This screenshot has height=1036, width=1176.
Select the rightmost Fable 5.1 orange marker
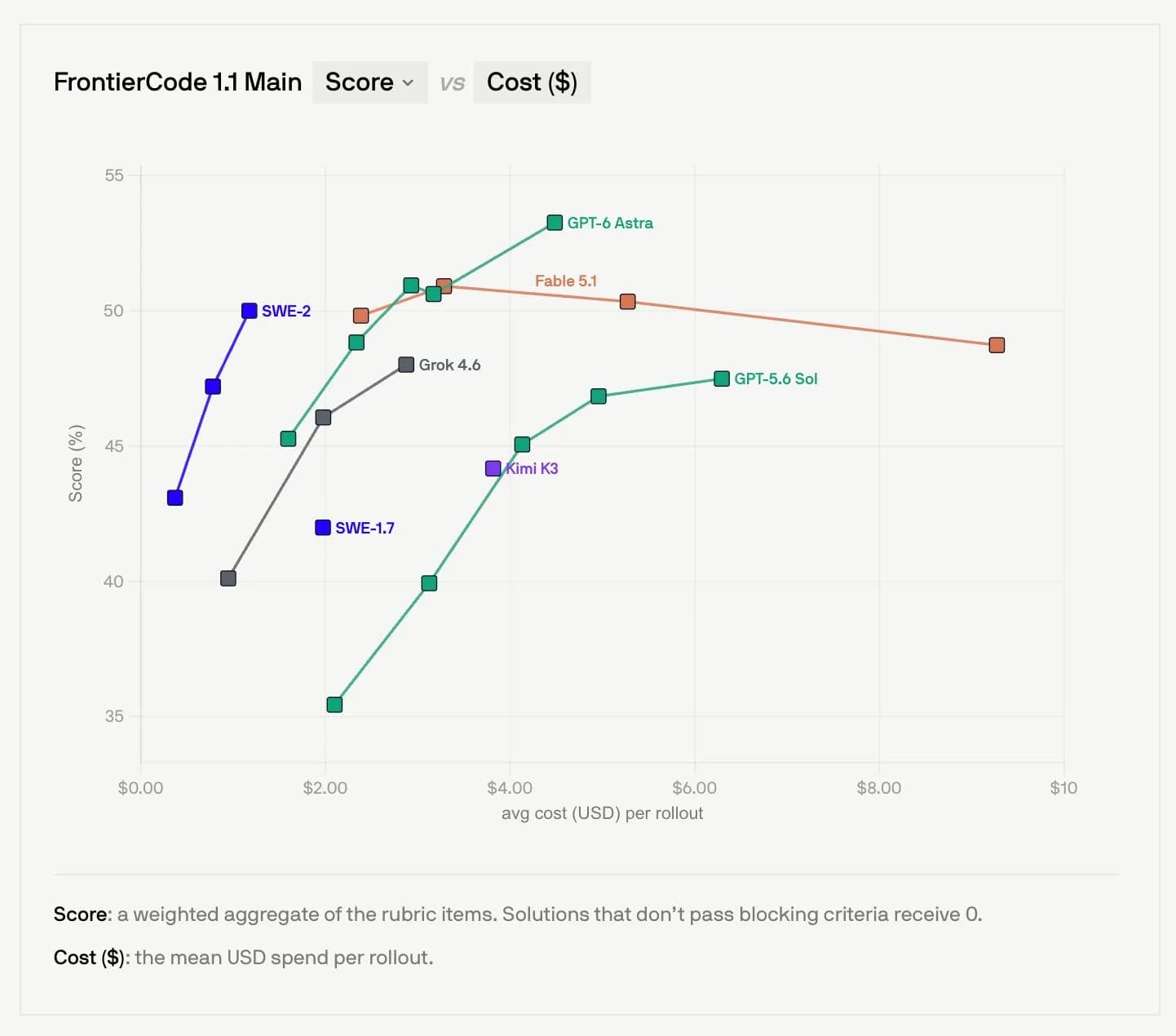click(997, 345)
